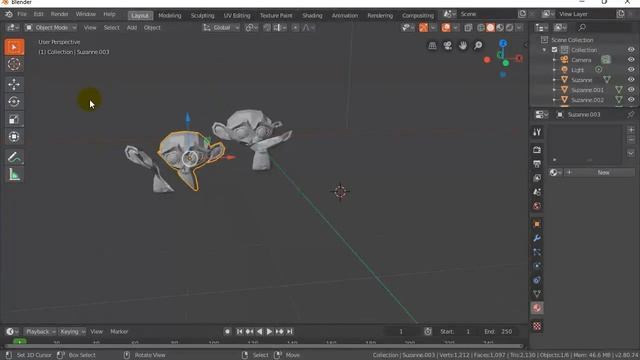Toggle X-ray display mode
Image resolution: width=640 pixels, height=360 pixels.
click(468, 28)
